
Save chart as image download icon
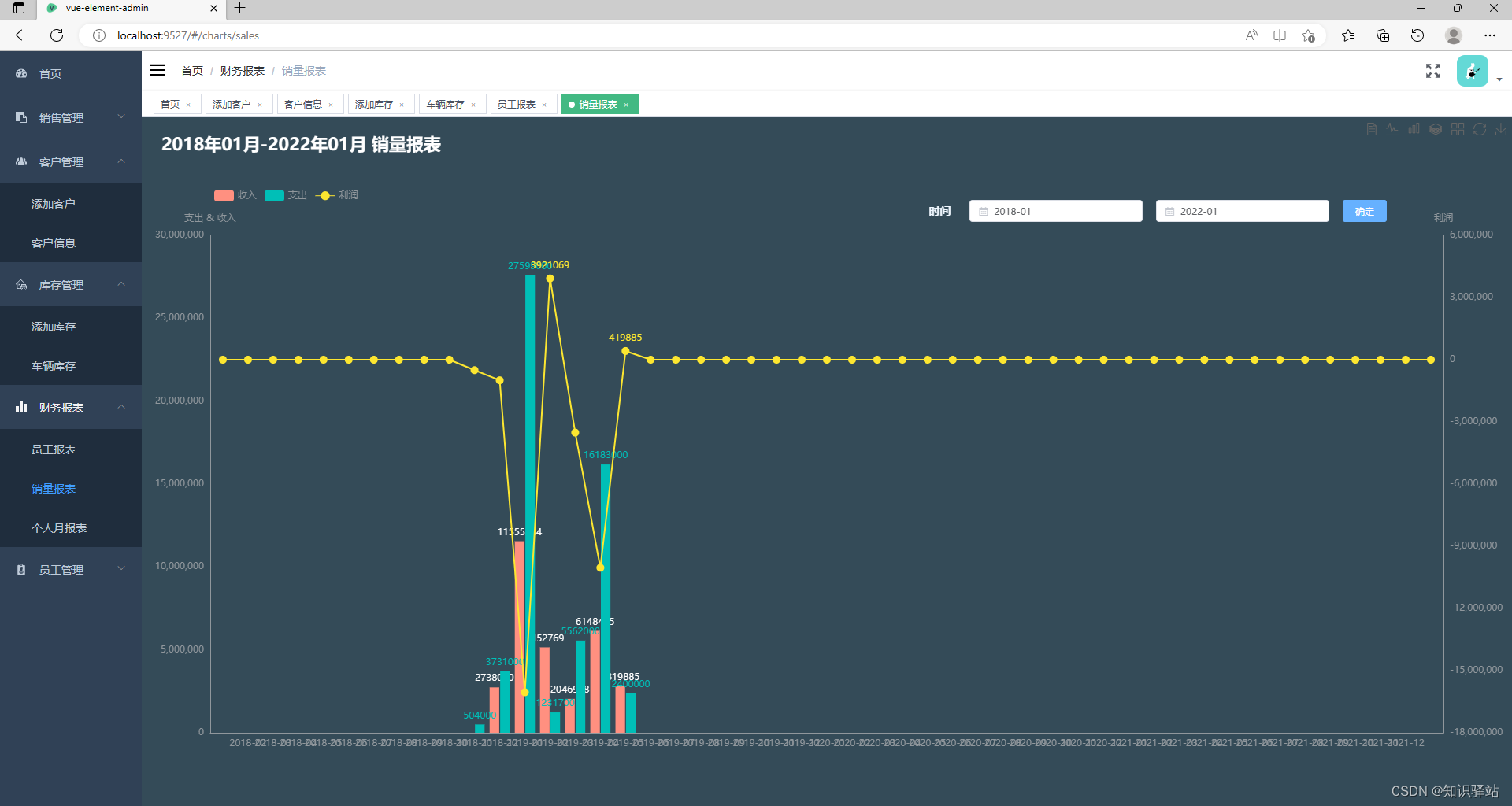tap(1501, 129)
